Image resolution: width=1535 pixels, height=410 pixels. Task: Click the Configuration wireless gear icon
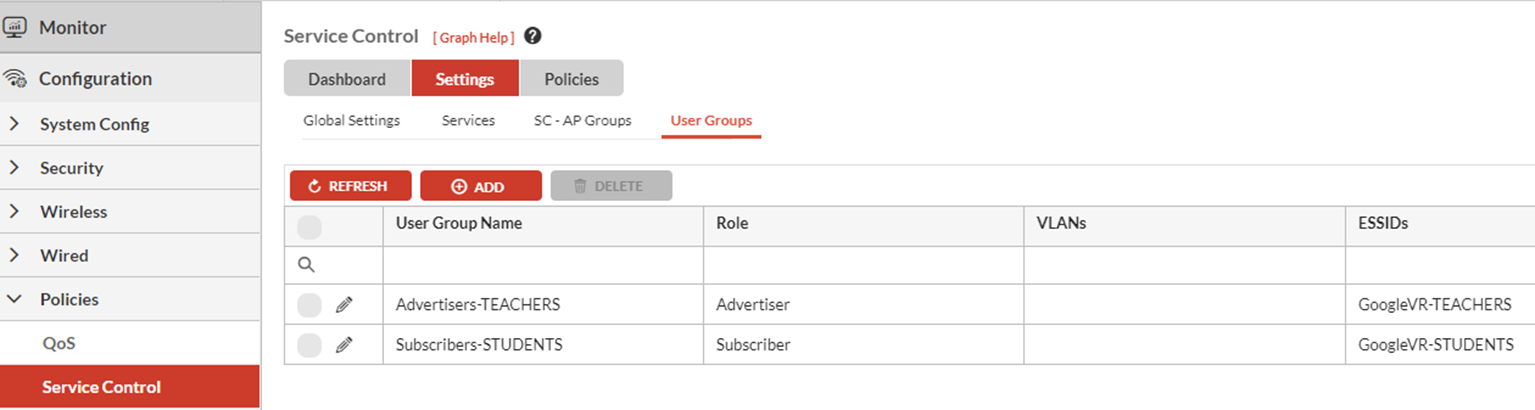coord(15,79)
